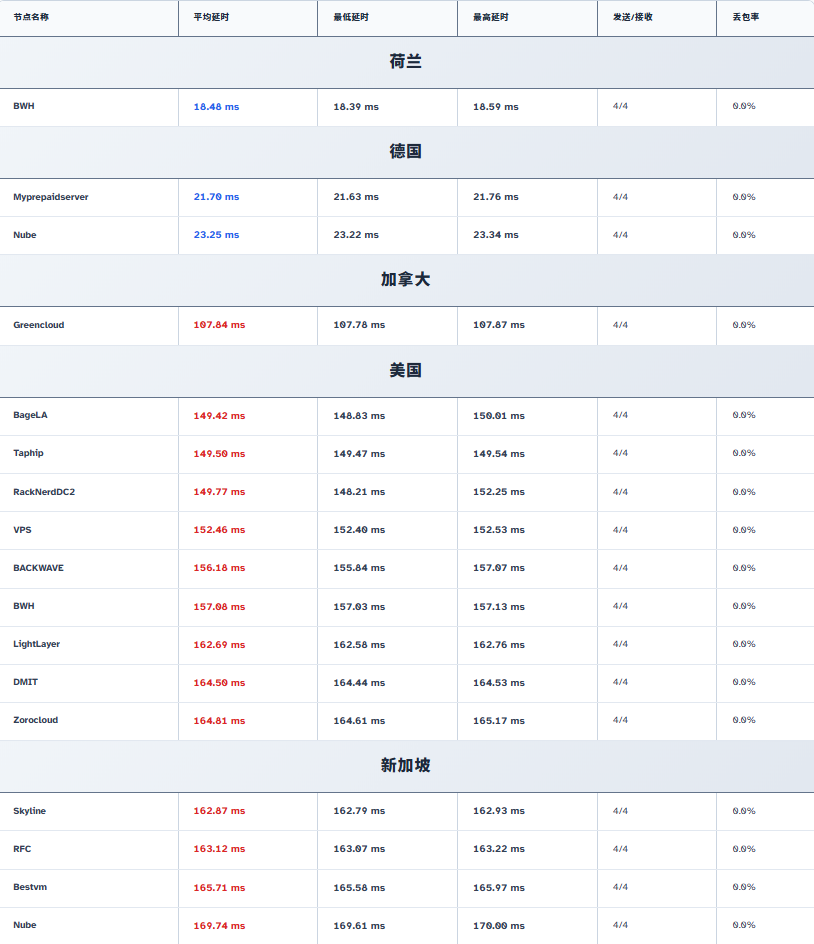This screenshot has height=944, width=814.
Task: Select the 最高延时 column header
Action: (491, 17)
